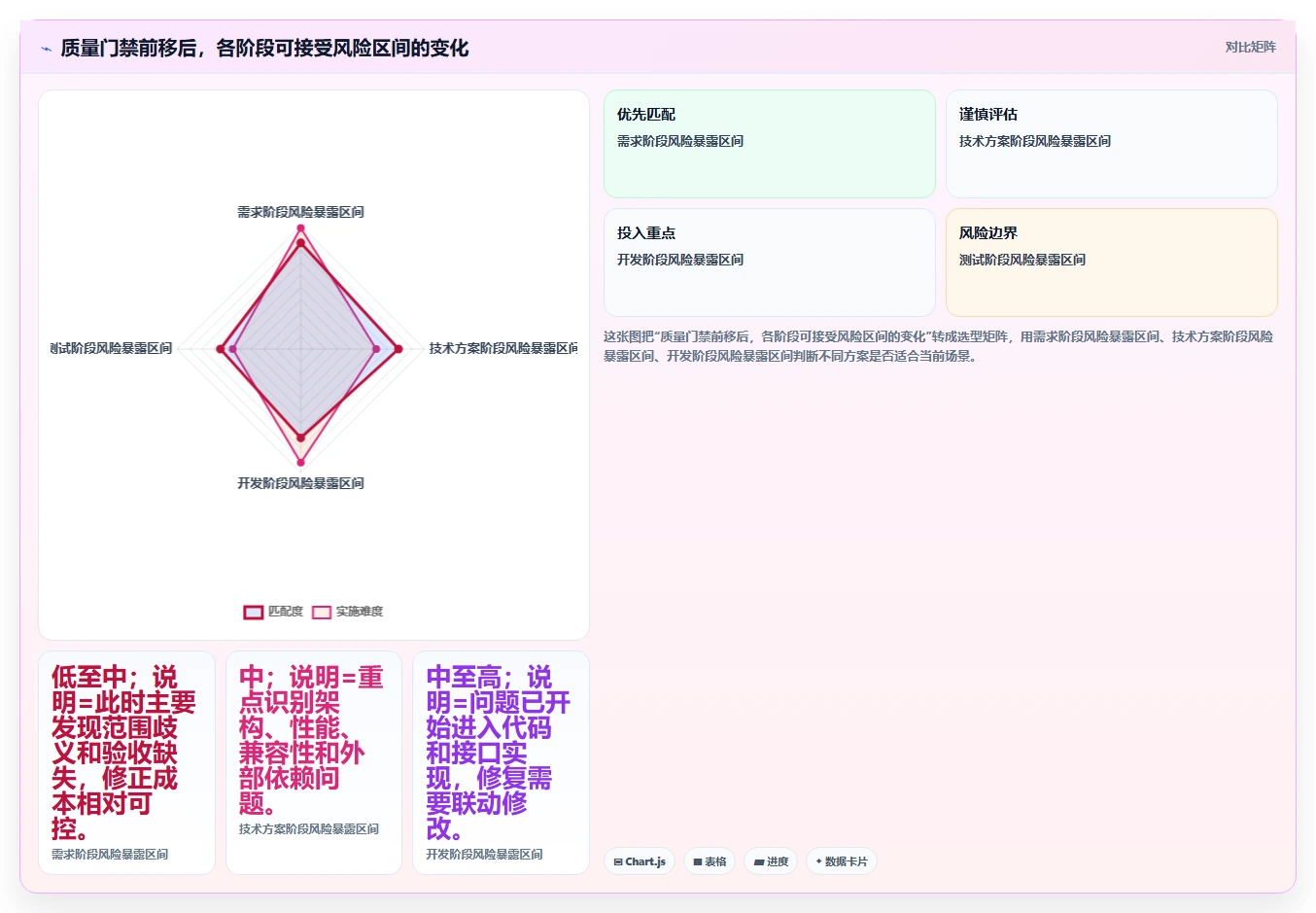Click the 匹配度 legend color box

tap(253, 612)
